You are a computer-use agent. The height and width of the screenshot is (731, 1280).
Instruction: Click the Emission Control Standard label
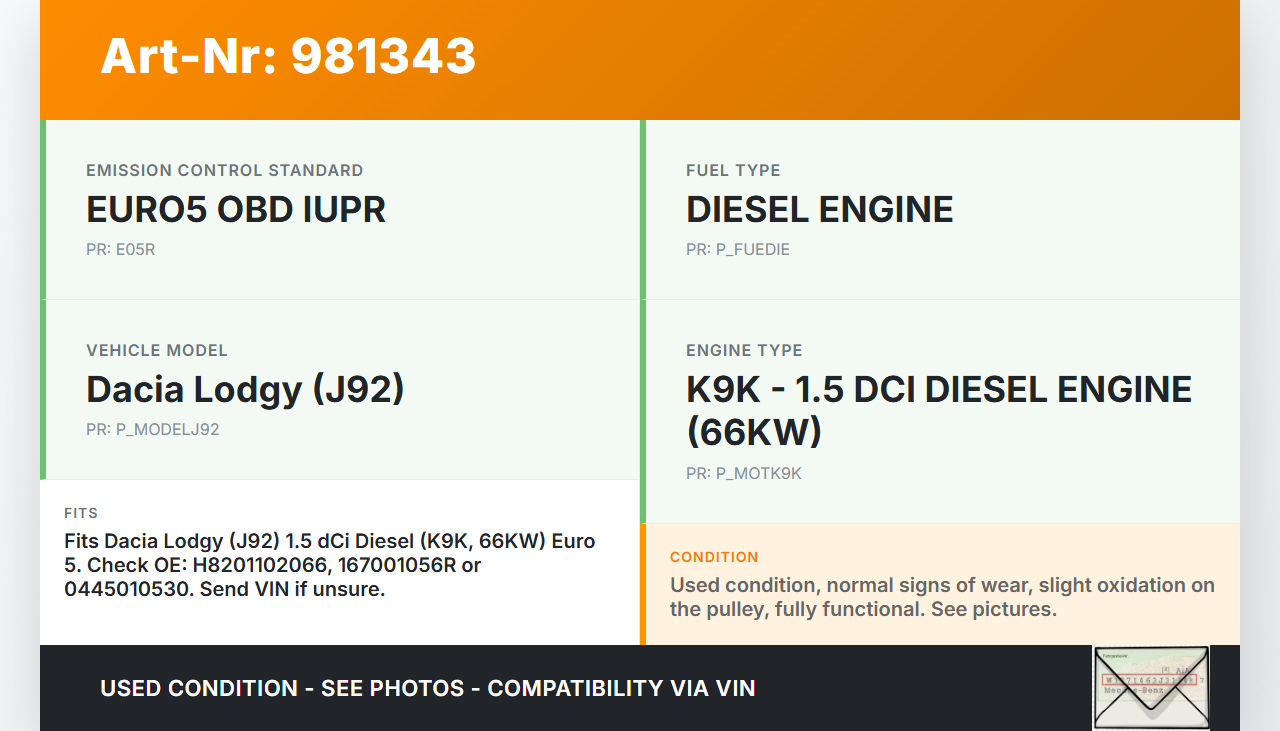[224, 170]
